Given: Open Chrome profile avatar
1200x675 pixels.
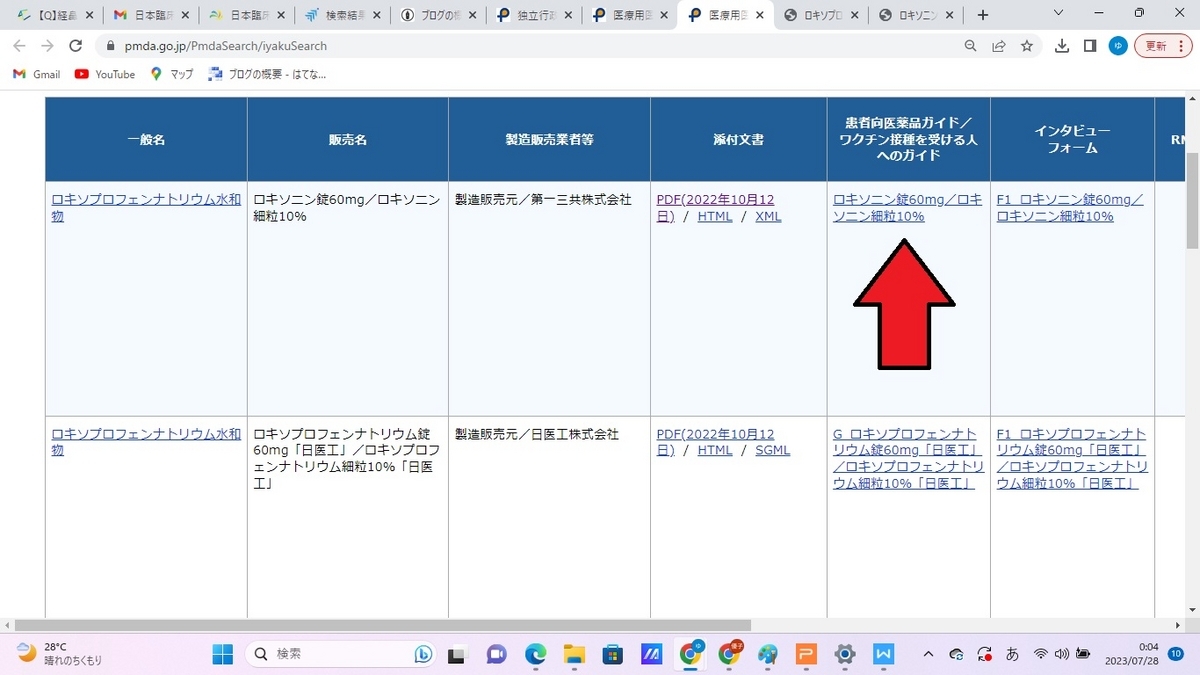Looking at the screenshot, I should pos(1118,46).
